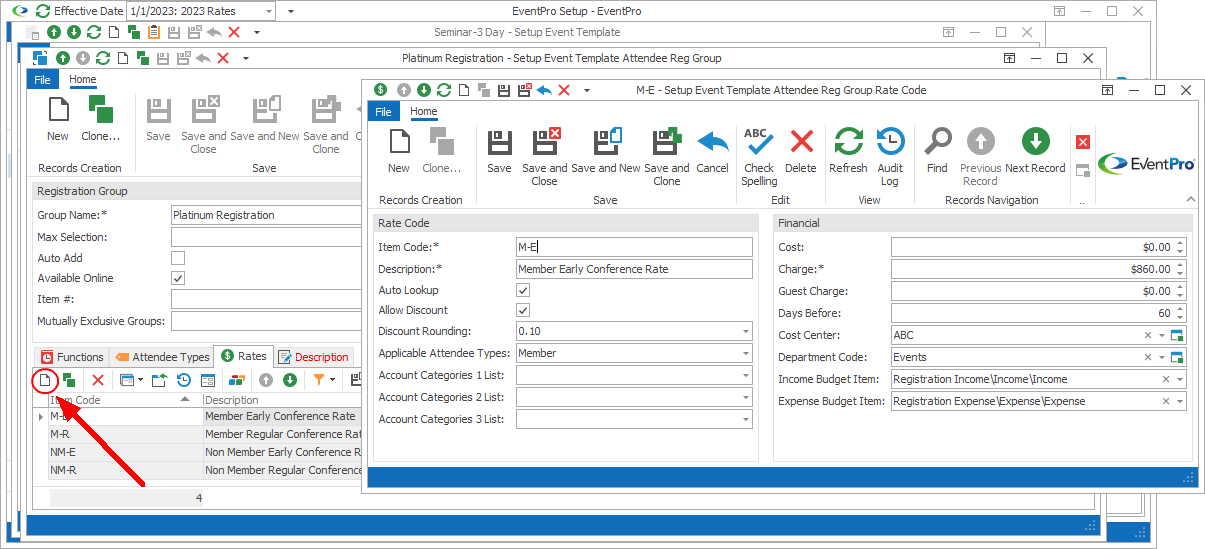This screenshot has height=549, width=1205.
Task: Open Department Code lookup window icon
Action: (x=1177, y=357)
